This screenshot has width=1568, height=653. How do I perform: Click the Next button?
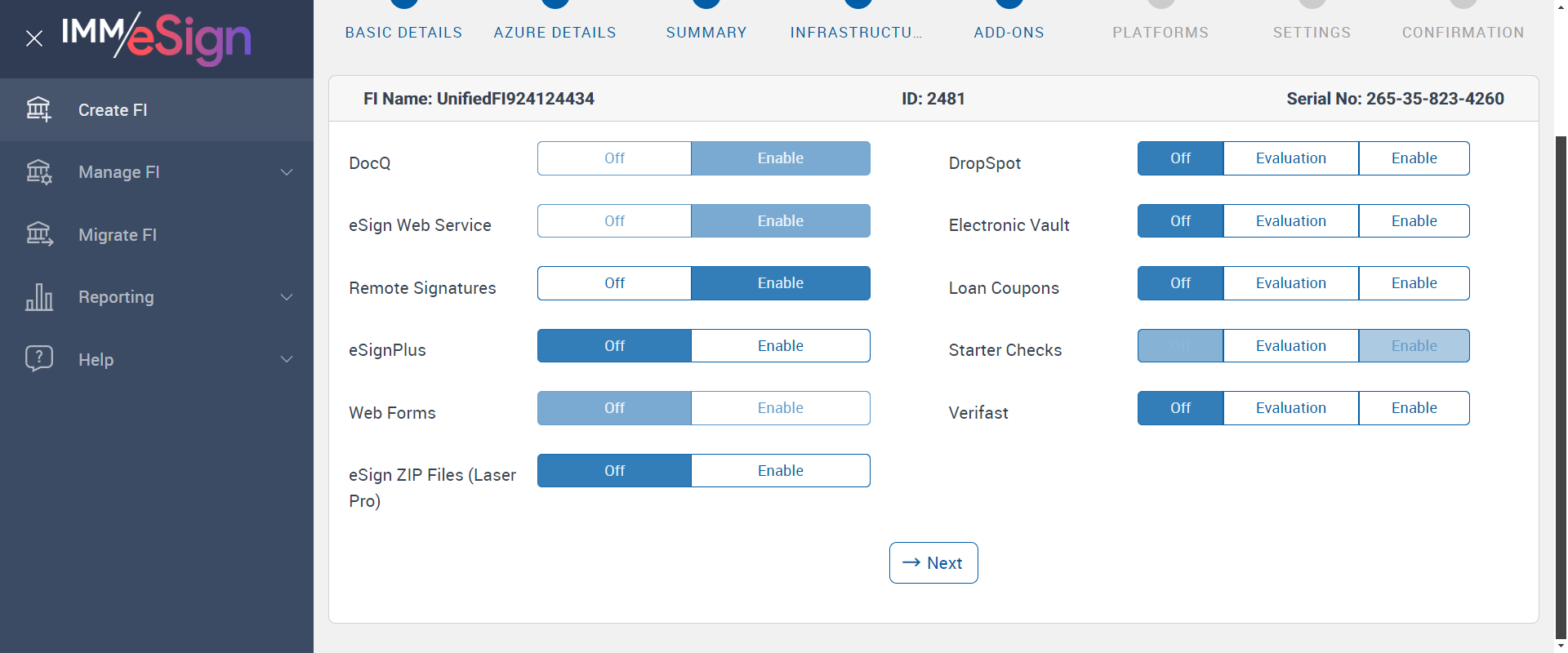933,563
